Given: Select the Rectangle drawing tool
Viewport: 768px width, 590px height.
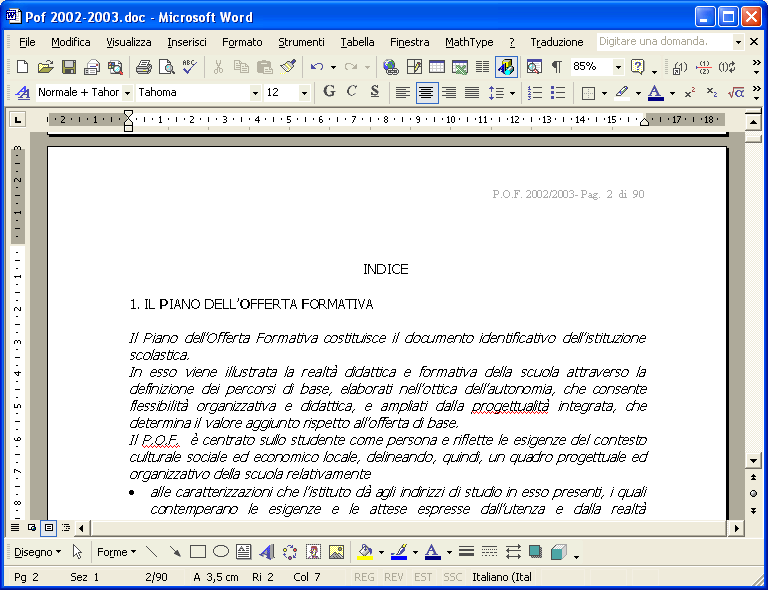Looking at the screenshot, I should [x=198, y=552].
